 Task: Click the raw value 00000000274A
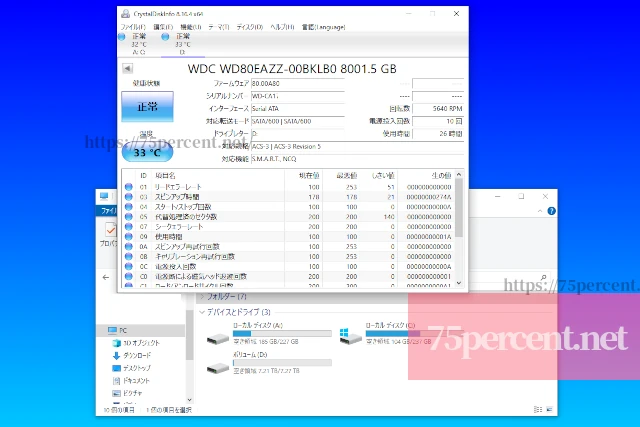(429, 197)
